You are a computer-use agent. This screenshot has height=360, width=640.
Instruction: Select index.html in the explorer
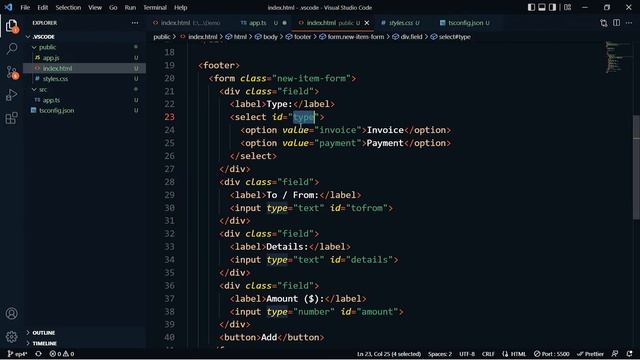[84, 68]
